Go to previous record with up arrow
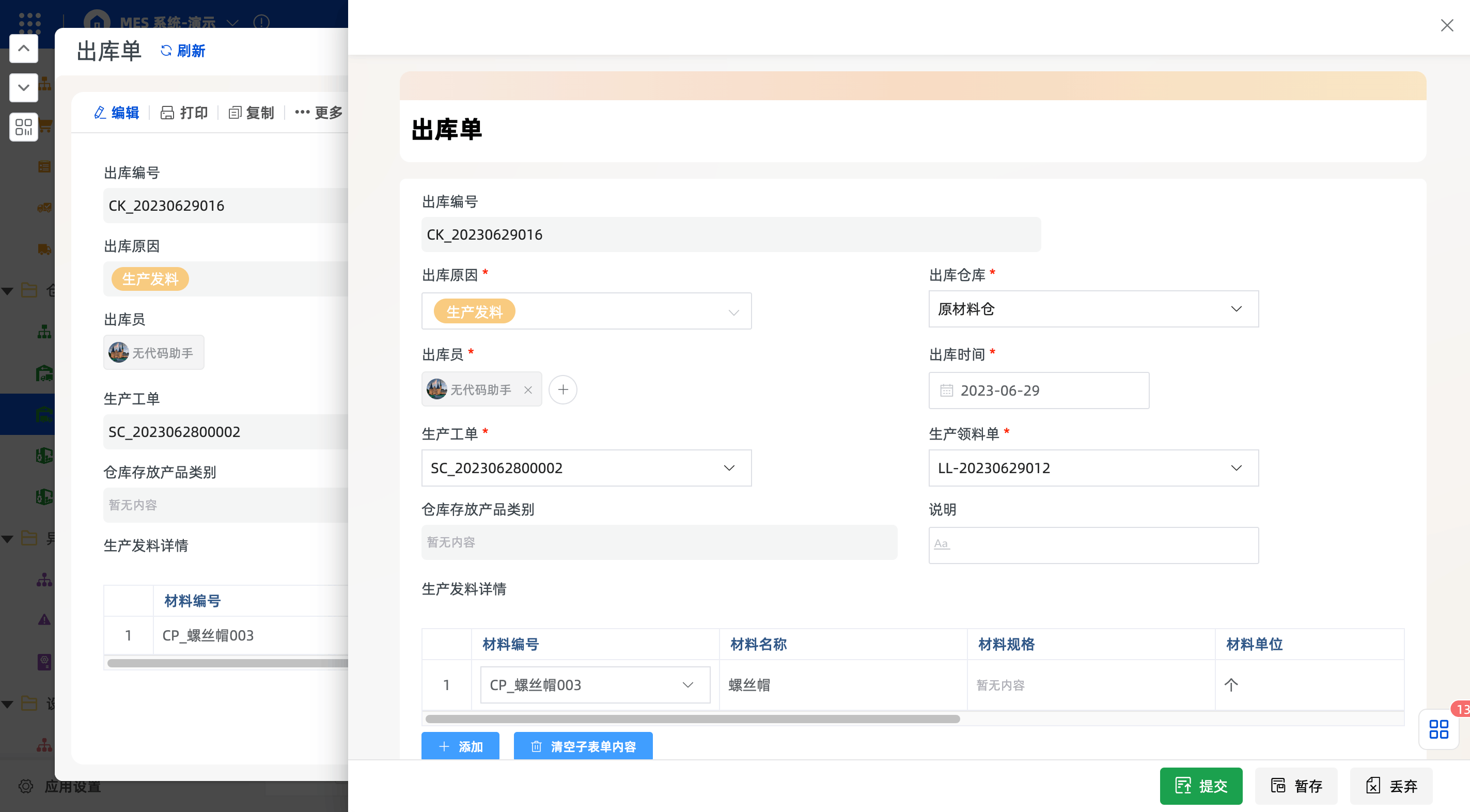Viewport: 1470px width, 812px height. 23,49
